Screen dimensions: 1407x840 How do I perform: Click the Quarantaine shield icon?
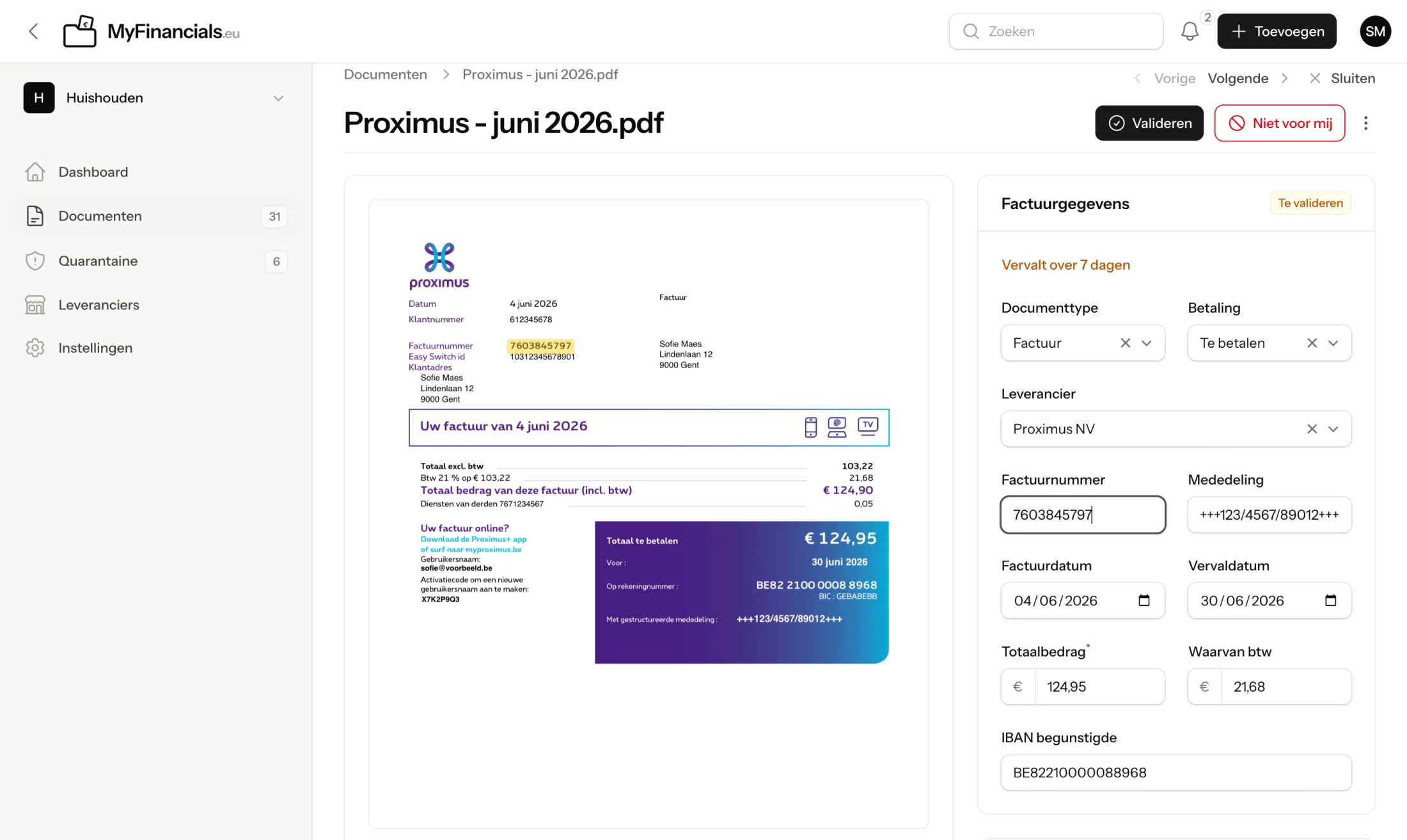pyautogui.click(x=35, y=261)
